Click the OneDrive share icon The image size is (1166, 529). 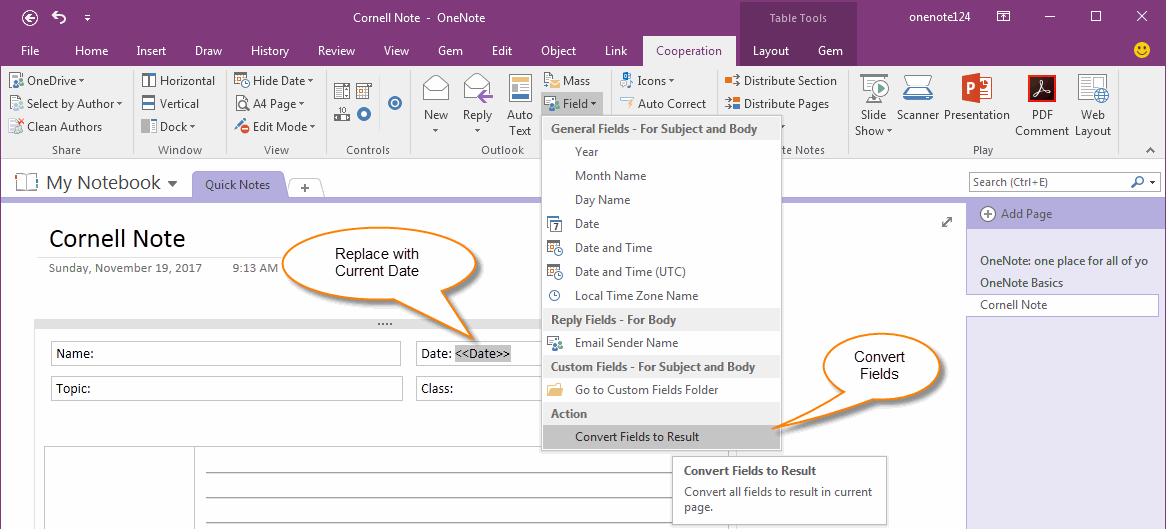click(16, 80)
